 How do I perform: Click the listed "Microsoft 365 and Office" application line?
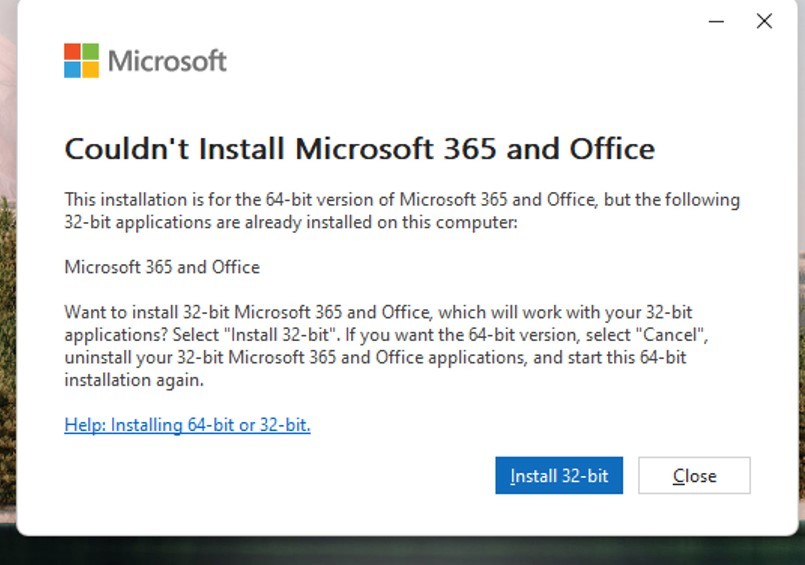point(162,267)
